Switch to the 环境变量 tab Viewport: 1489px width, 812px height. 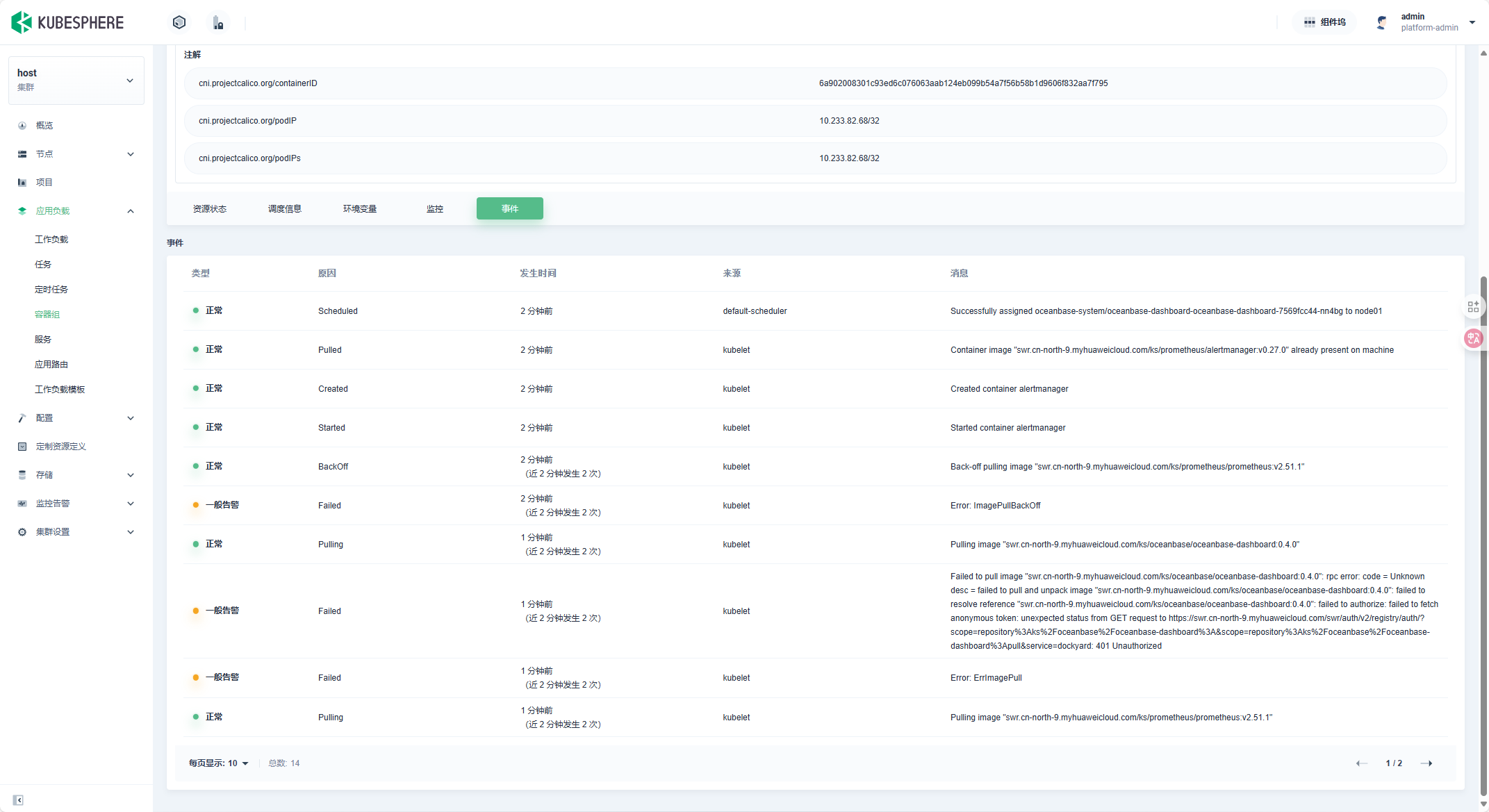tap(359, 208)
